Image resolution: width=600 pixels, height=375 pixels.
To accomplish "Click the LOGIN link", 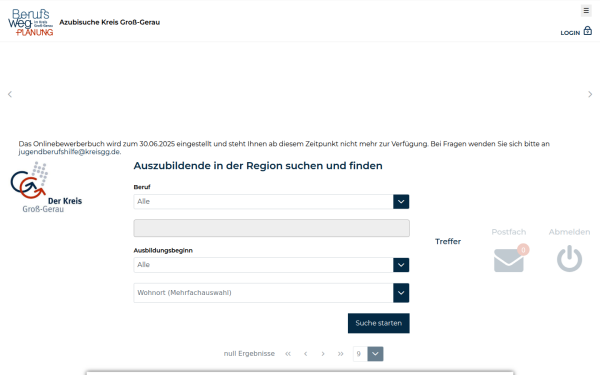I will [x=570, y=33].
